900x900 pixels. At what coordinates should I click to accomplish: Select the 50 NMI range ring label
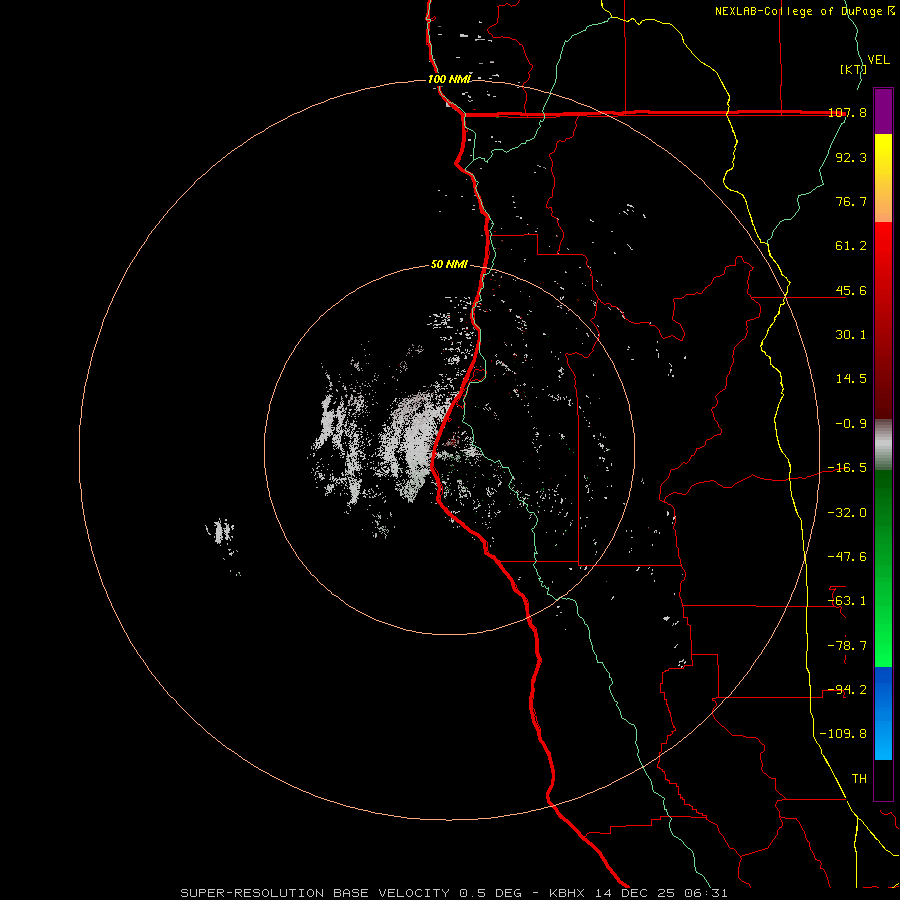click(449, 265)
